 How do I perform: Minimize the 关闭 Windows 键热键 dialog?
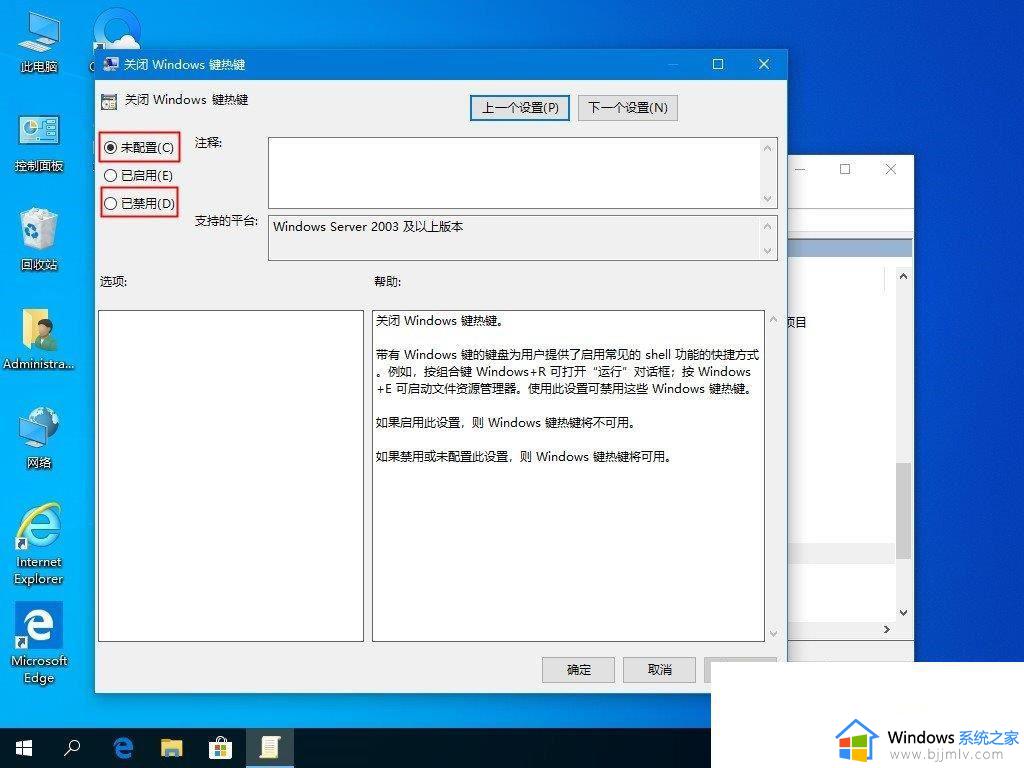click(x=673, y=64)
